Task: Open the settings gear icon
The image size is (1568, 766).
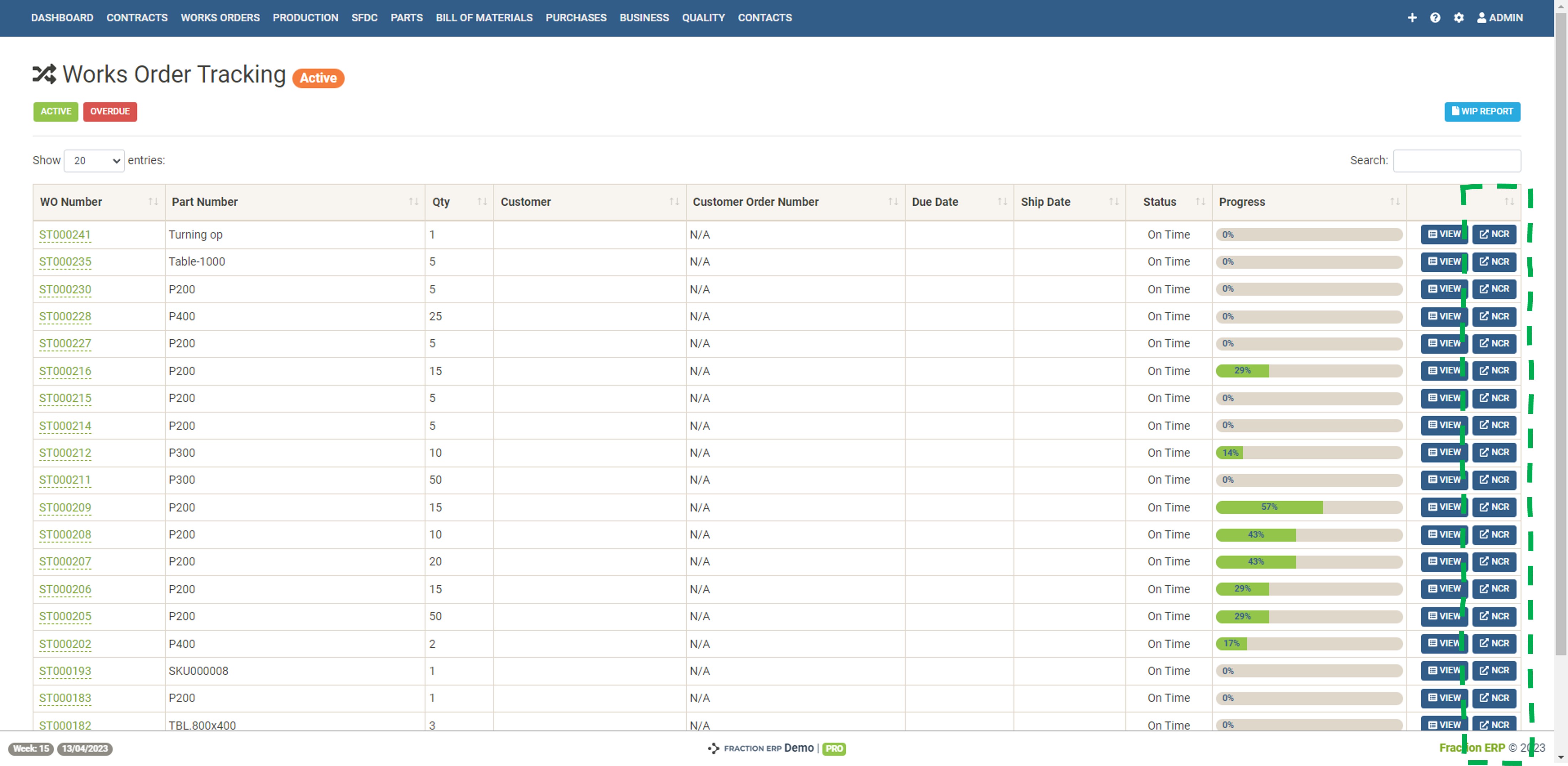Action: (1459, 18)
